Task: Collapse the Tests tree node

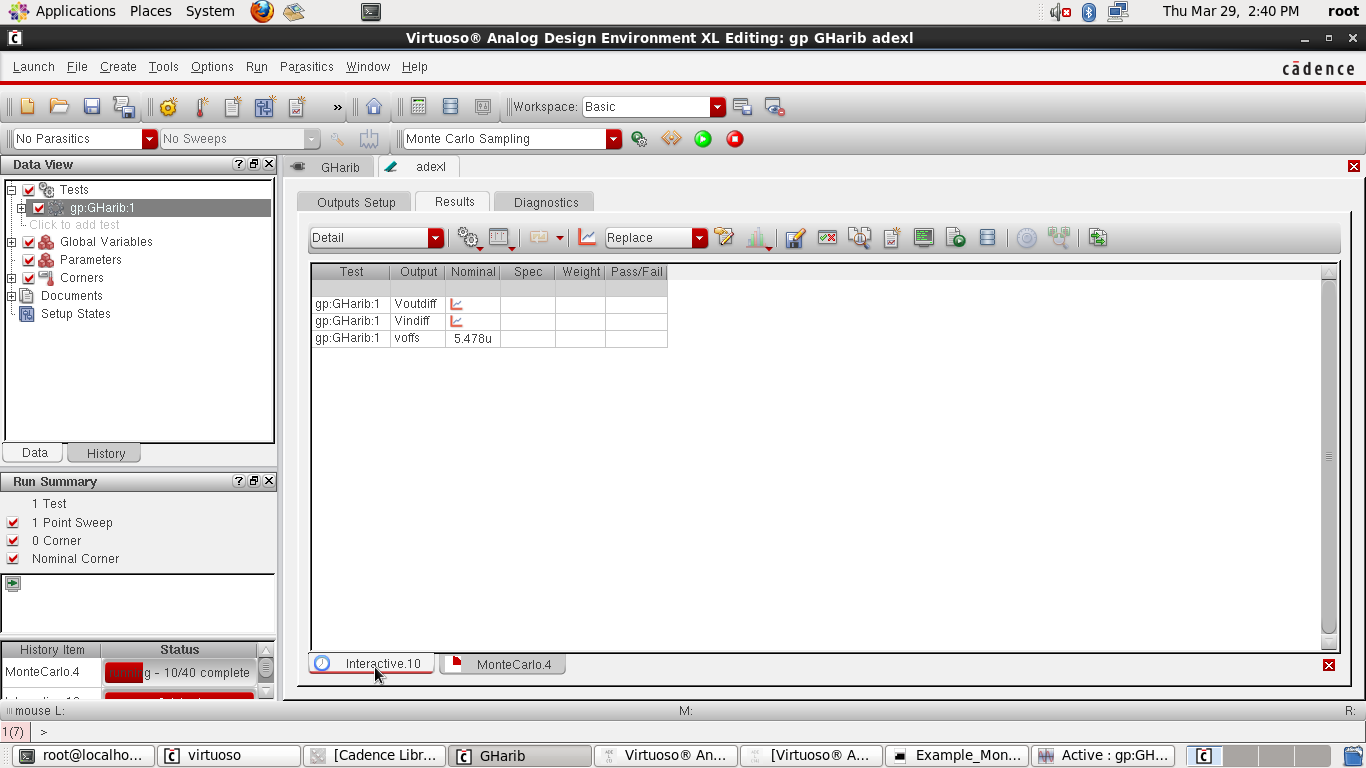Action: click(x=11, y=190)
